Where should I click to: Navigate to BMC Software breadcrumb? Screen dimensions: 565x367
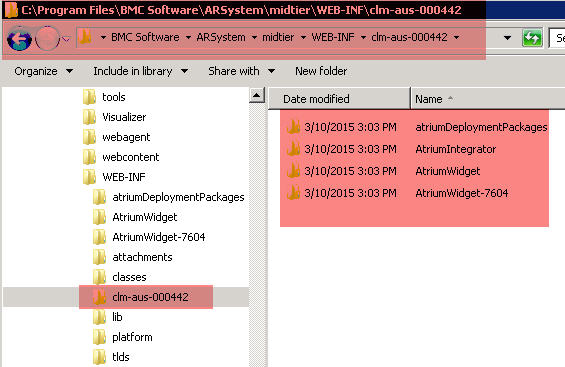[x=145, y=37]
